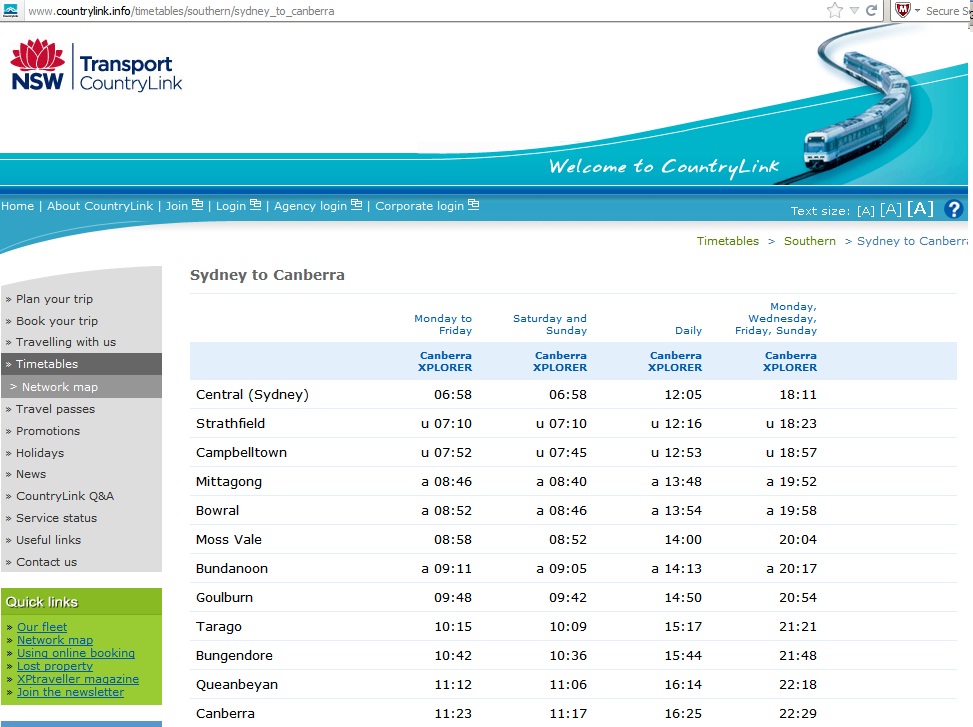The height and width of the screenshot is (727, 973).
Task: Open Contact us in sidebar
Action: (x=47, y=562)
